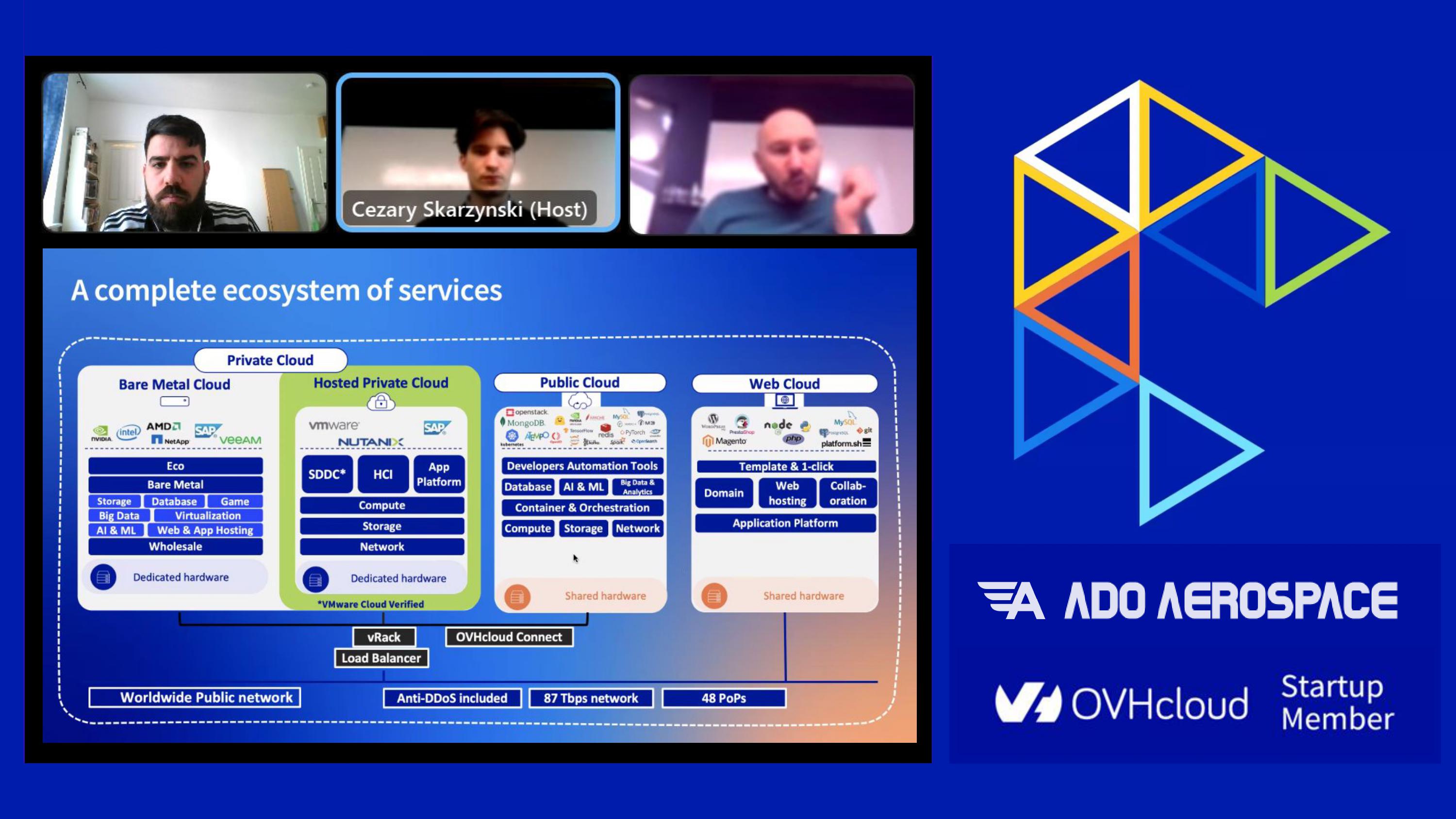Viewport: 1456px width, 819px height.
Task: Click the vRack connection button
Action: click(384, 636)
